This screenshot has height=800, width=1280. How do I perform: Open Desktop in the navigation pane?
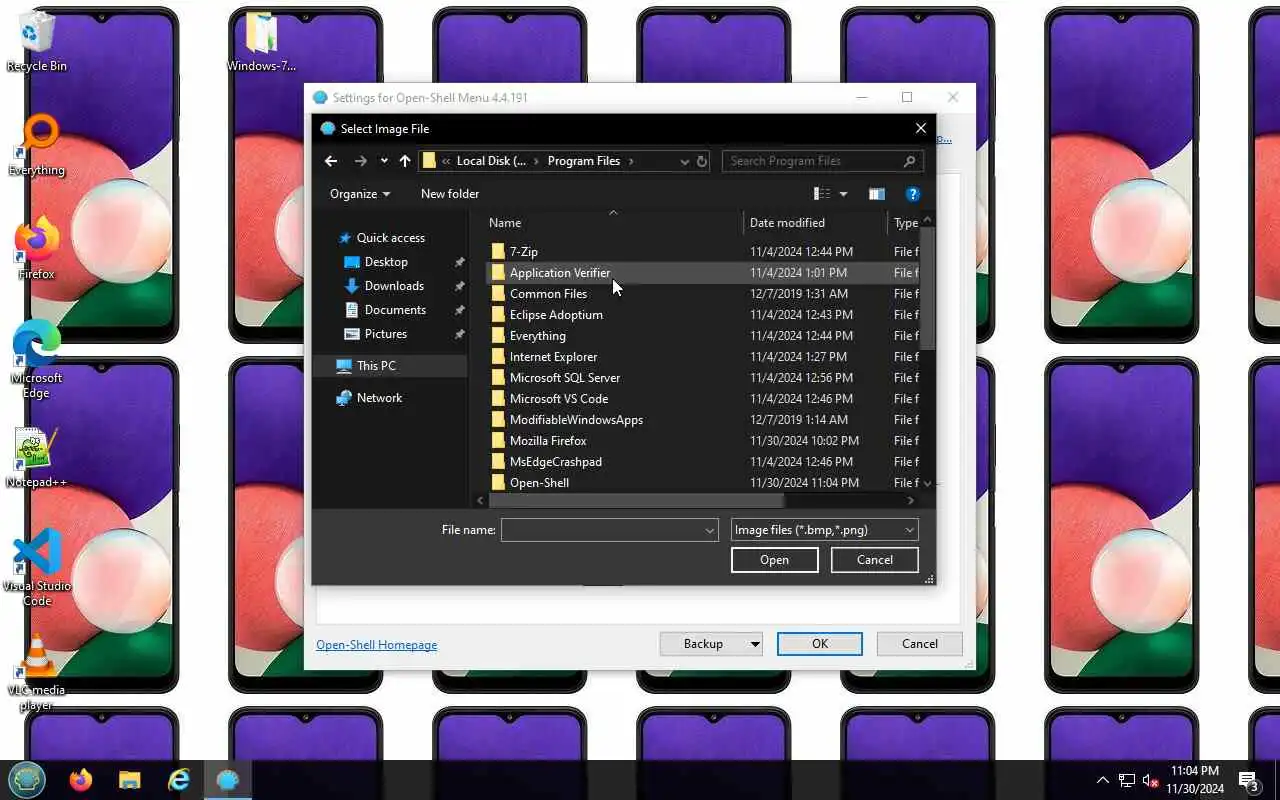386,262
